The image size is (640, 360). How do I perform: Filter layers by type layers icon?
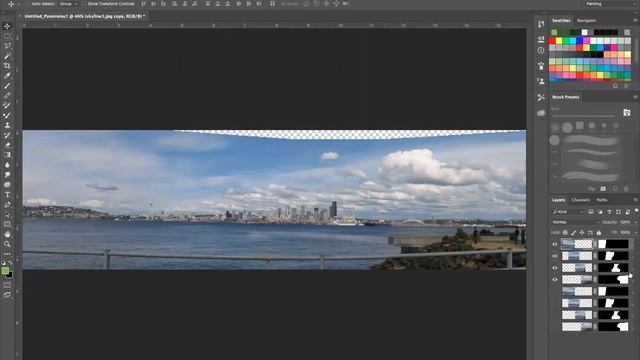(x=609, y=211)
